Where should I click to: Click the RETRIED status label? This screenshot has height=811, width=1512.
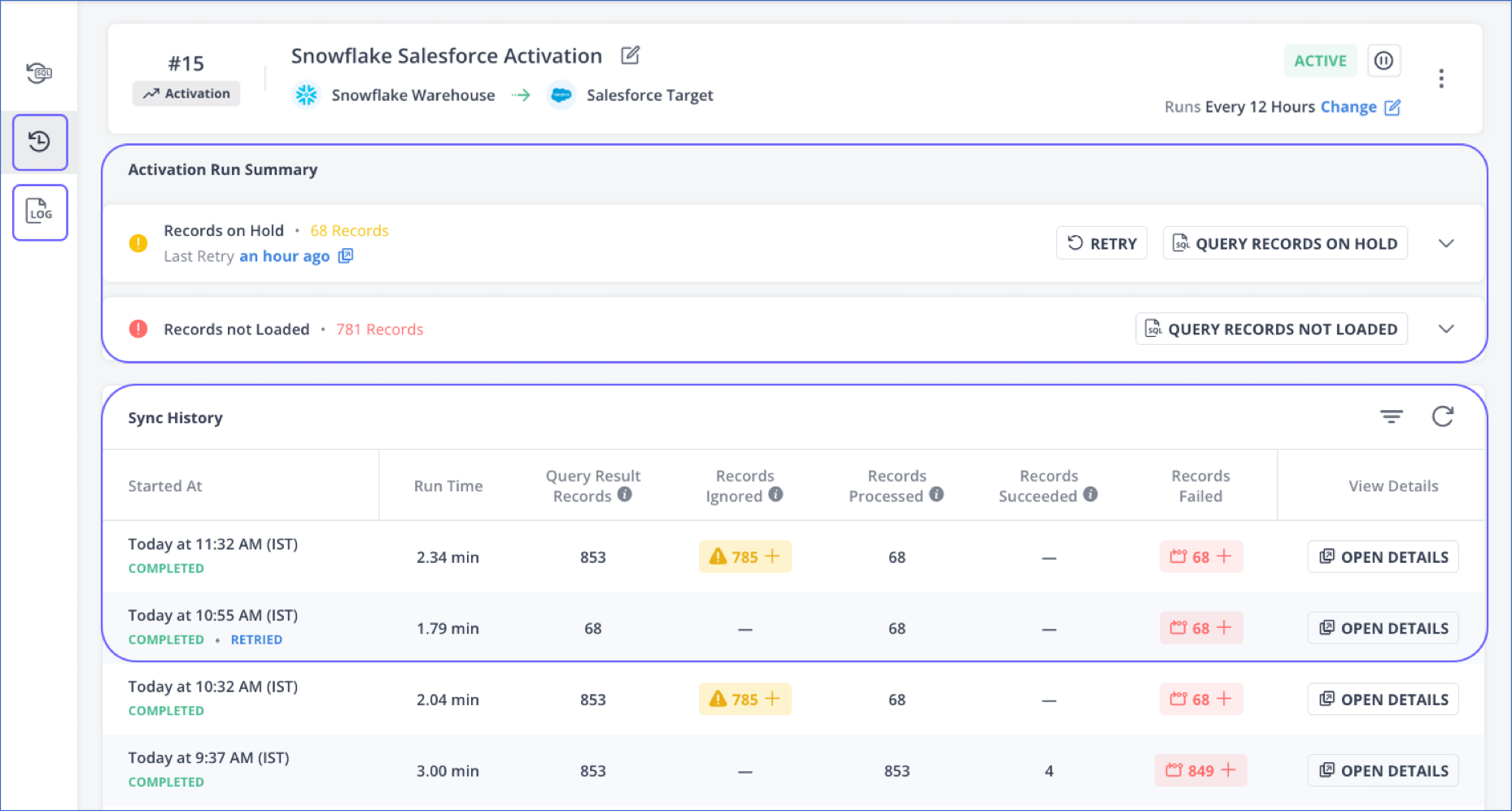pyautogui.click(x=256, y=639)
